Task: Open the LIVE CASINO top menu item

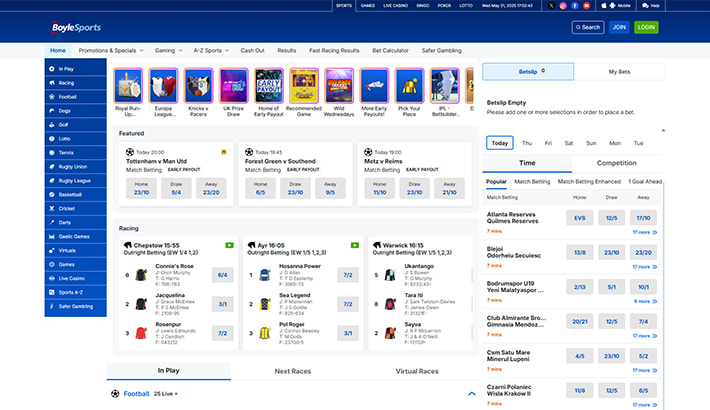Action: point(396,5)
